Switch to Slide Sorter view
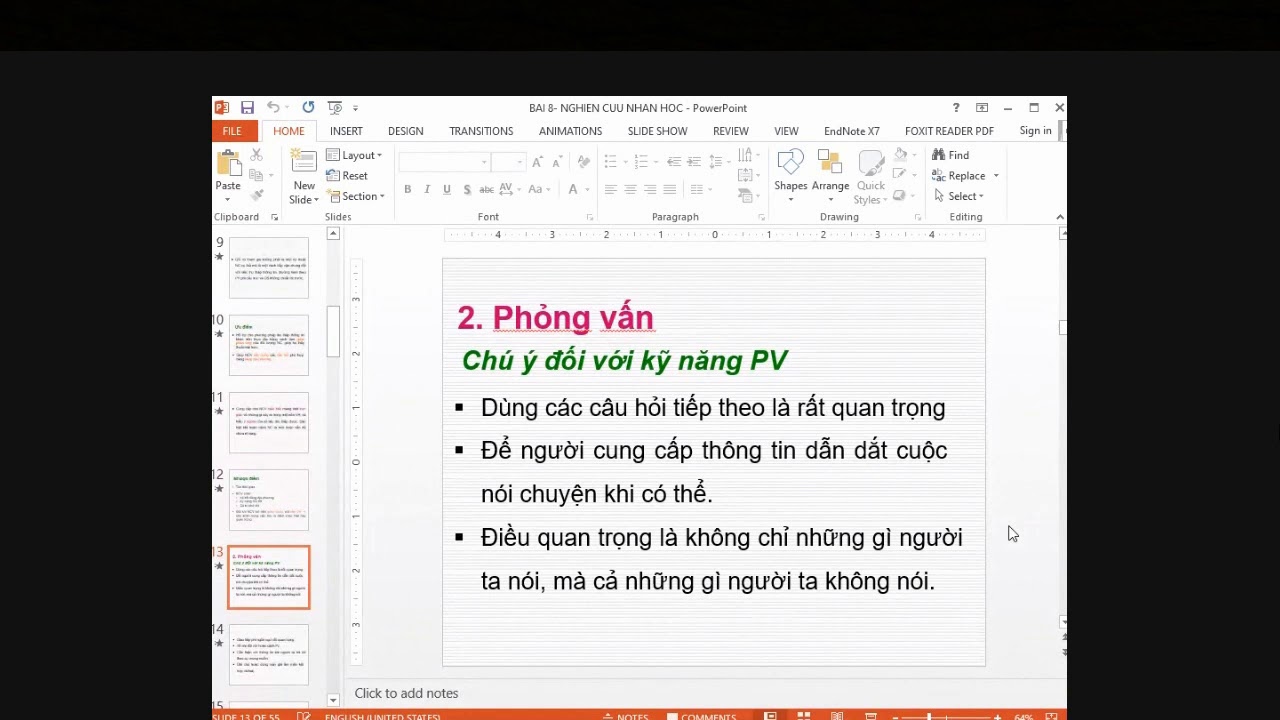The image size is (1280, 720). pos(803,716)
